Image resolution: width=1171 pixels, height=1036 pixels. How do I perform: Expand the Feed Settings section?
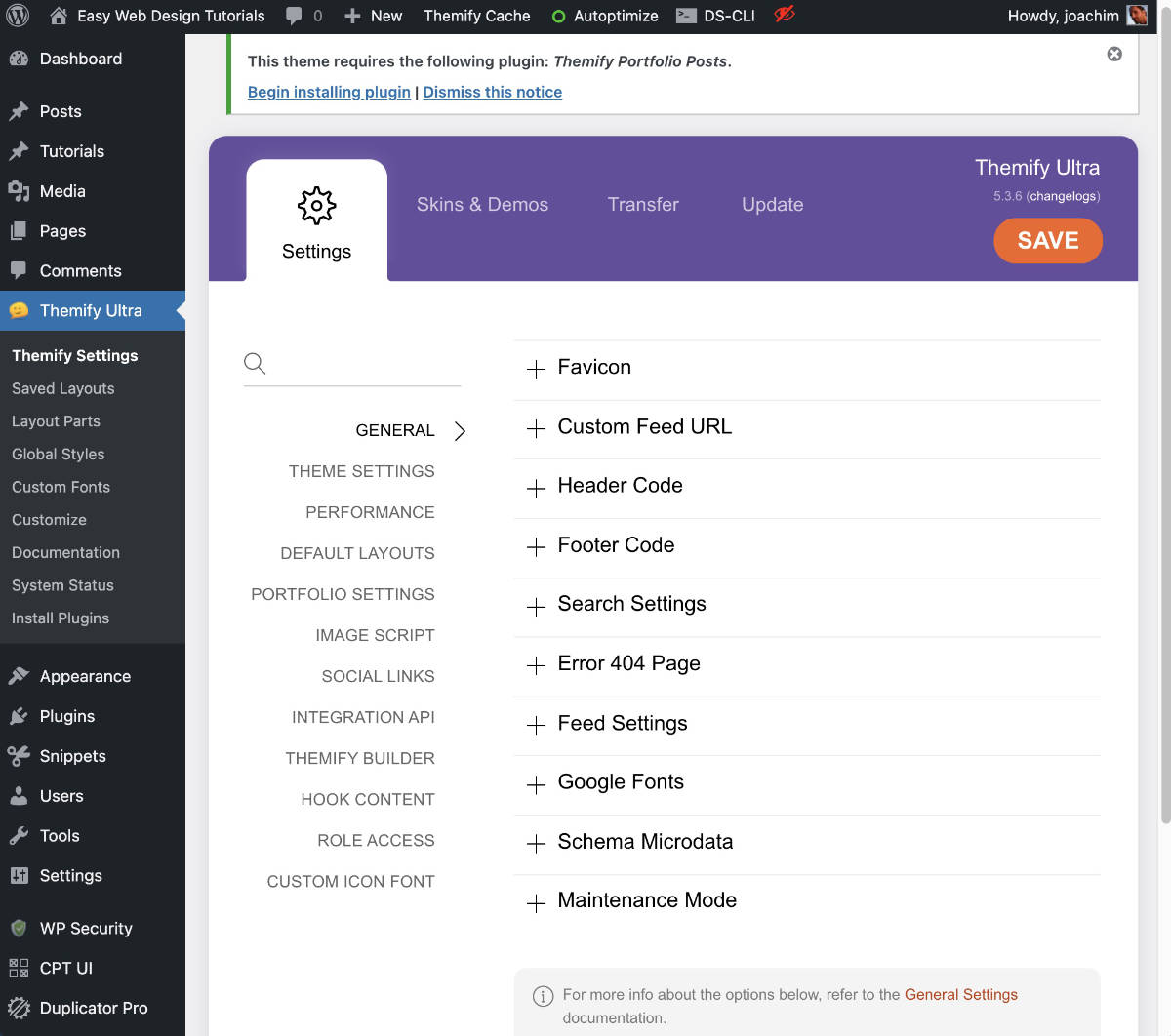coord(807,725)
